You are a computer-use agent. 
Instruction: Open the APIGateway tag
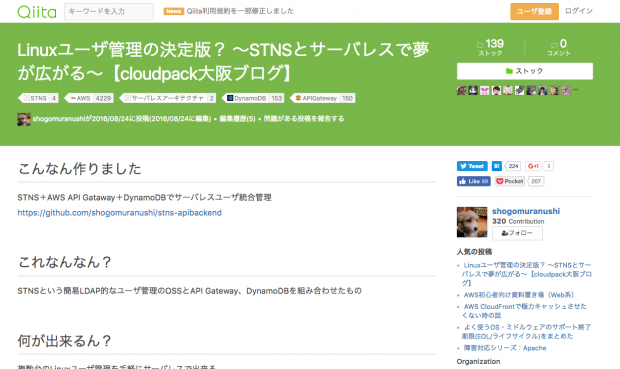323,98
